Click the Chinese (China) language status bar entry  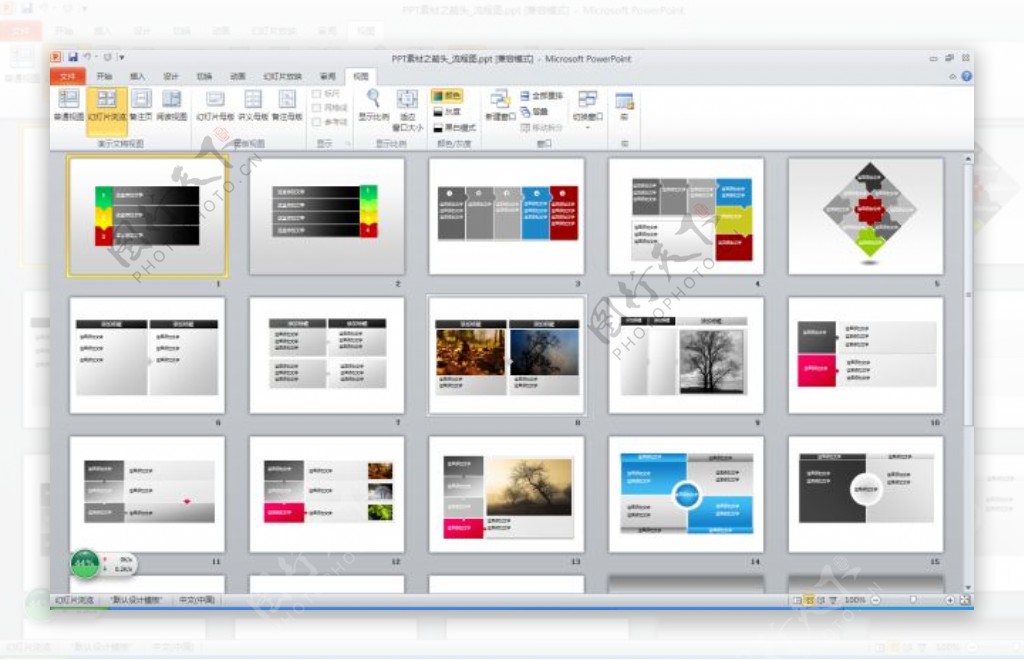(197, 600)
